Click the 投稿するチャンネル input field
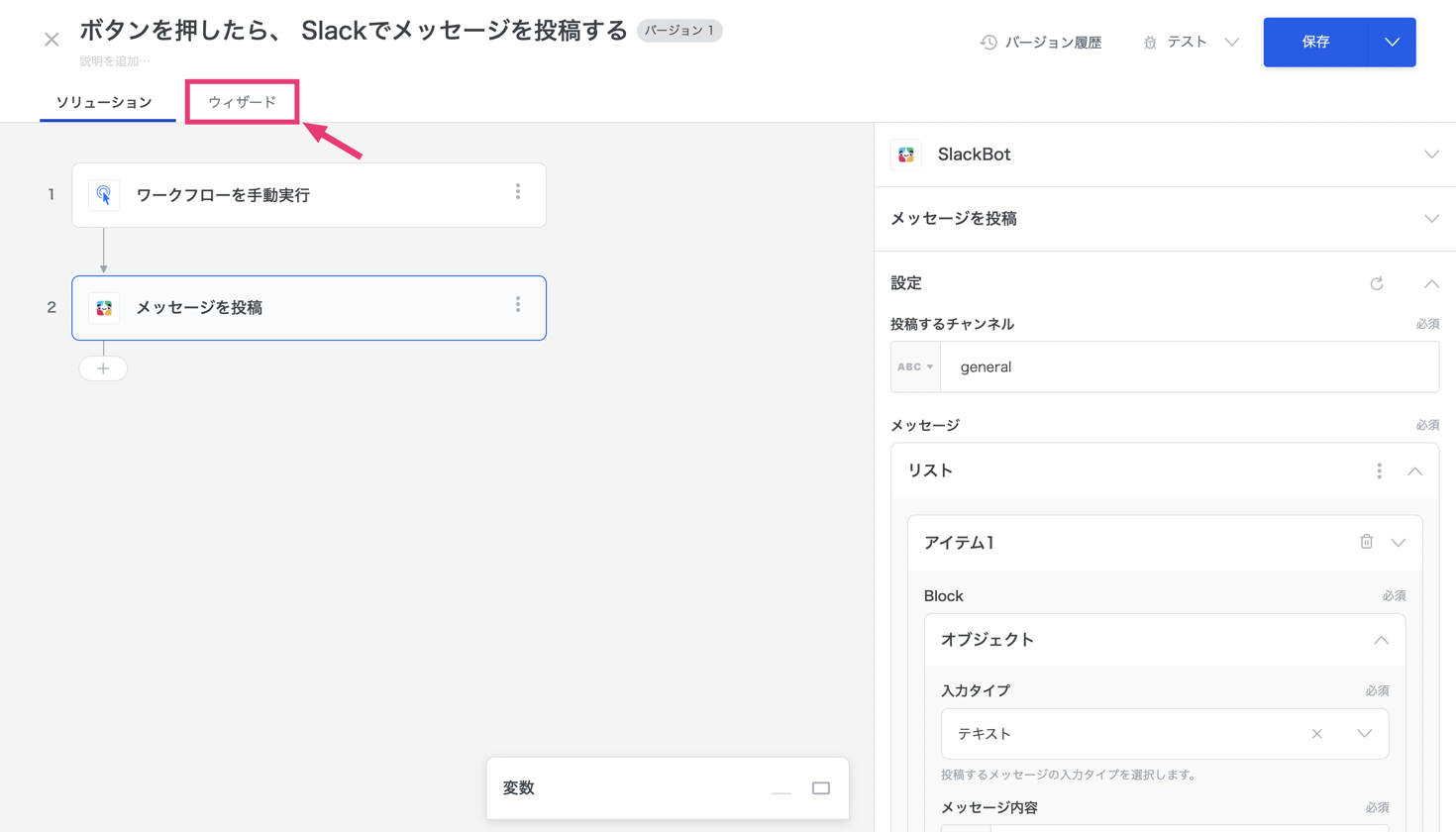1456x832 pixels. click(x=1189, y=366)
